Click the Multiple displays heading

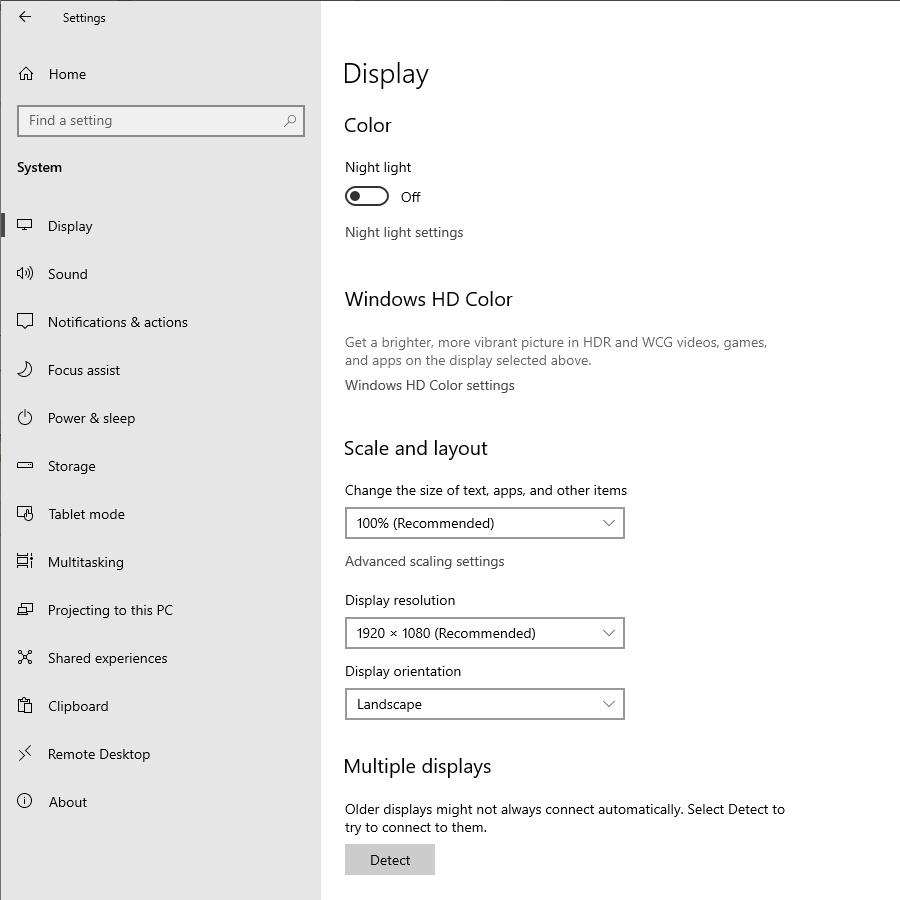pyautogui.click(x=417, y=766)
